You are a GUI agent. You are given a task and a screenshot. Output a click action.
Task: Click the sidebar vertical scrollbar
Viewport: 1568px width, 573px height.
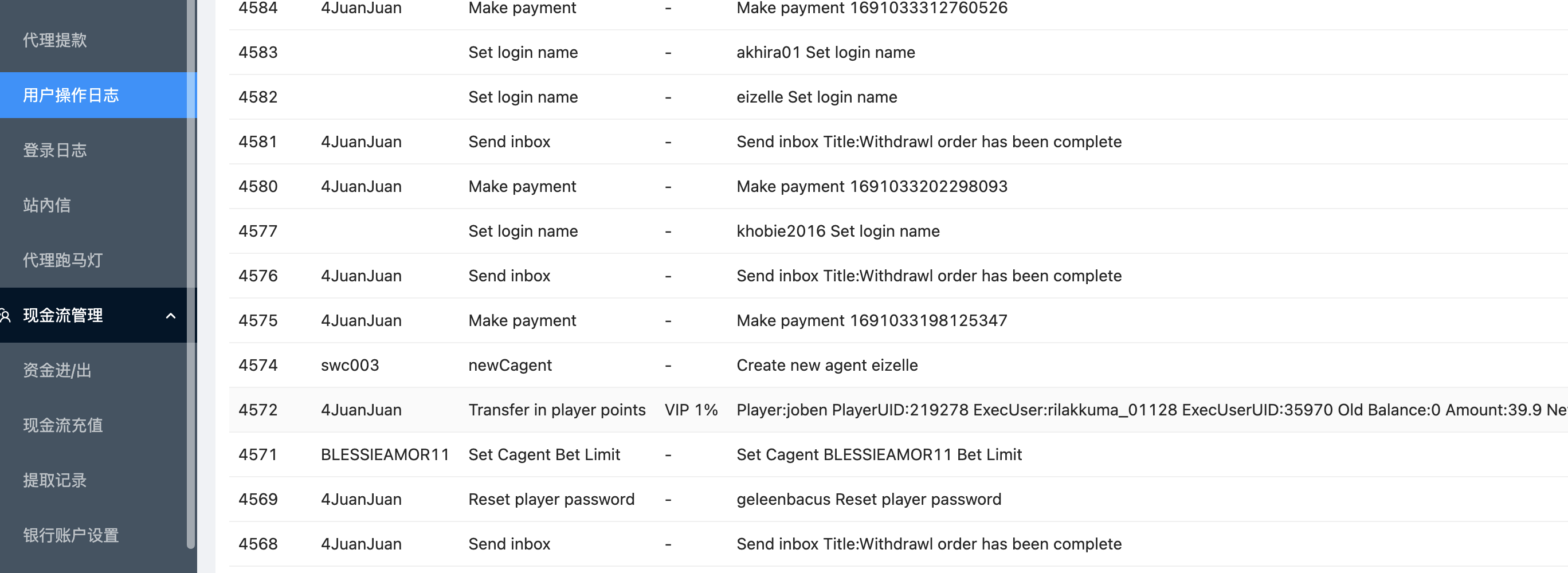191,274
